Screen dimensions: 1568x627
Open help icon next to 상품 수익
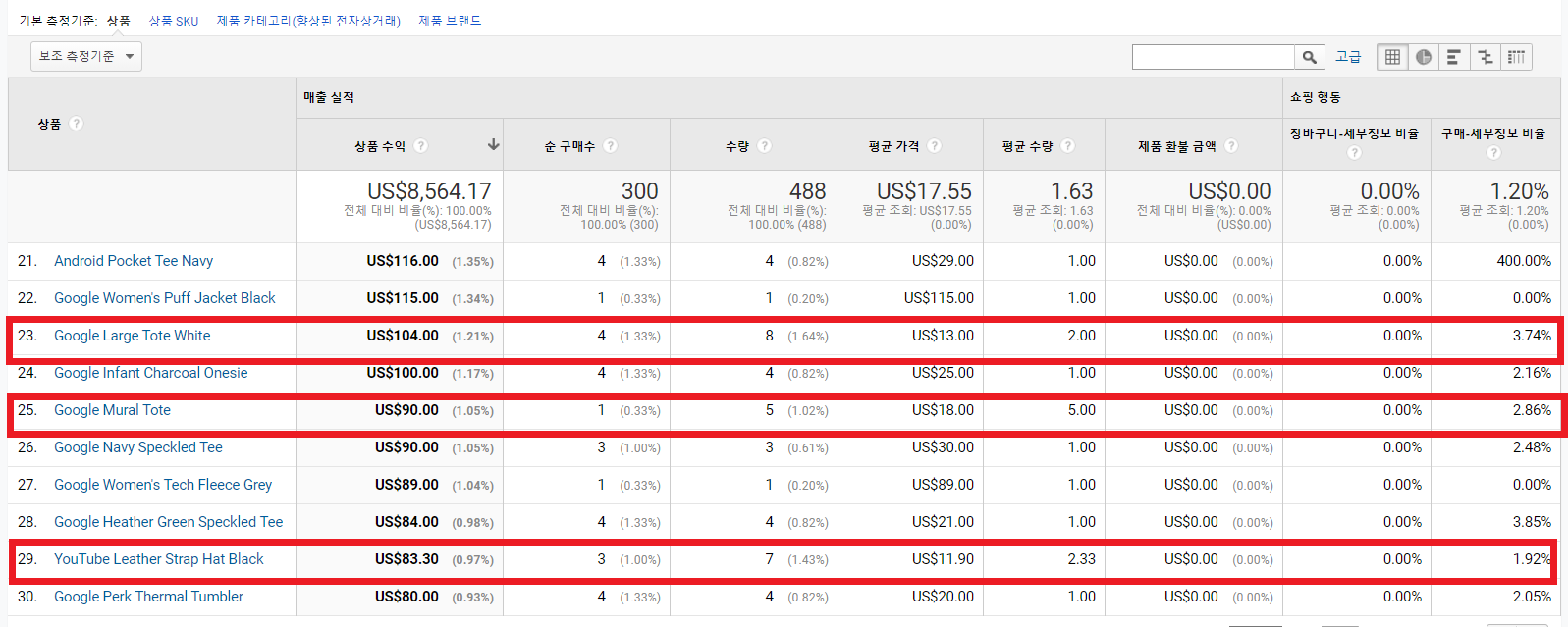point(421,146)
